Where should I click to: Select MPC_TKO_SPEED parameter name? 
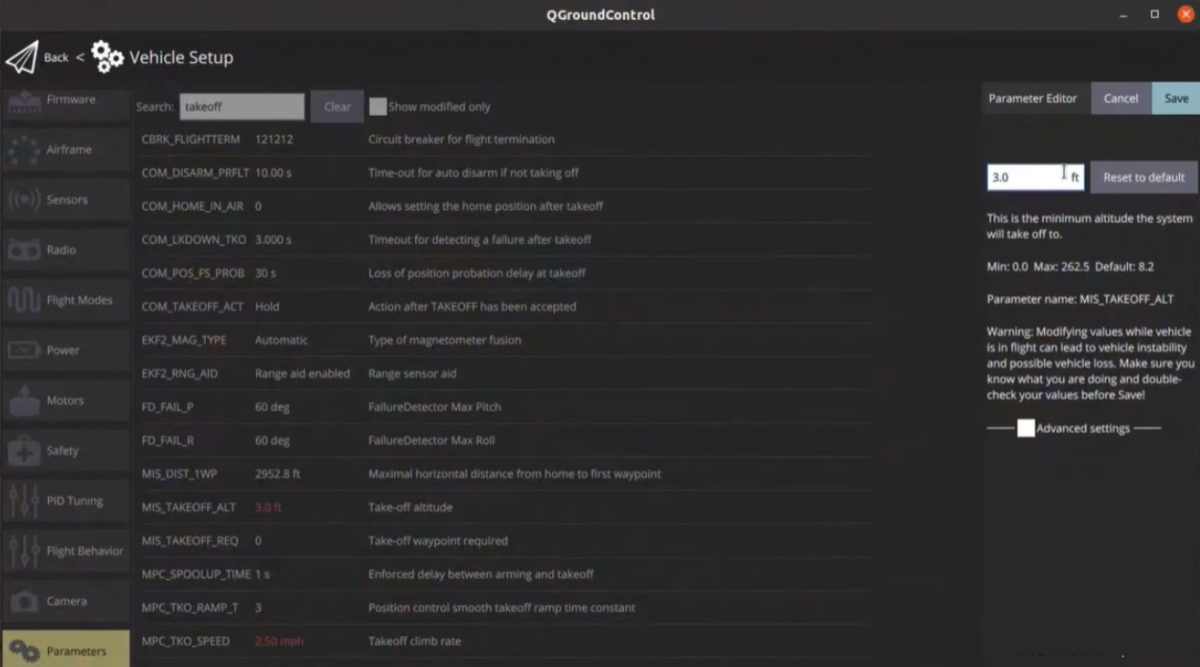(186, 641)
